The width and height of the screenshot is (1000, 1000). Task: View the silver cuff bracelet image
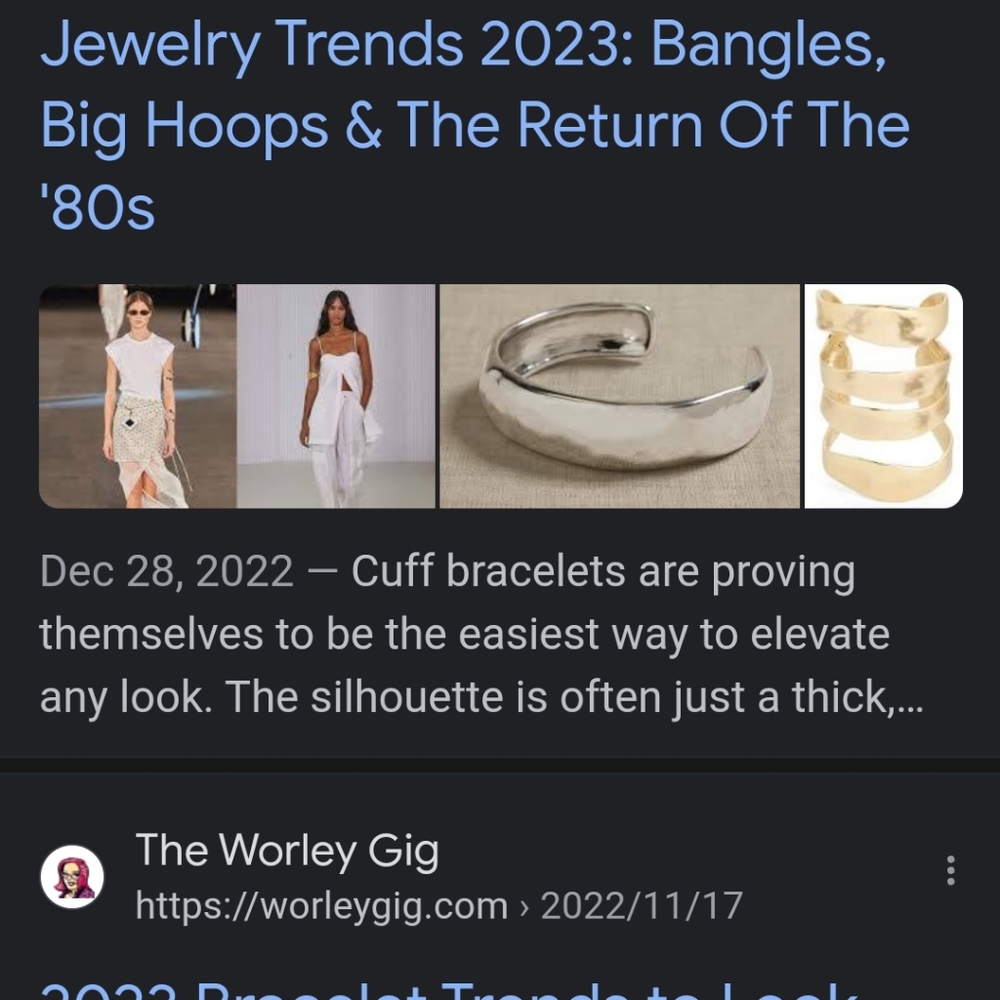(x=620, y=396)
